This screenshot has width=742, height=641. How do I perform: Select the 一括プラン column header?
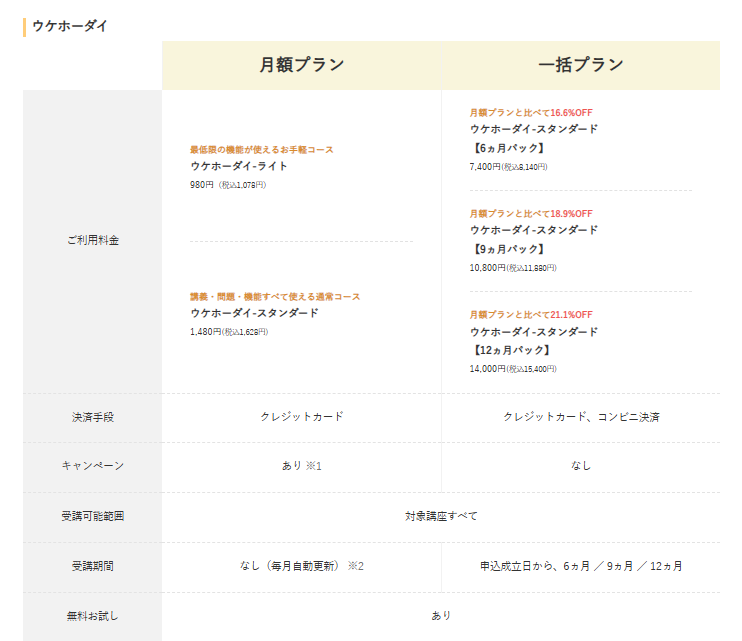click(x=580, y=65)
